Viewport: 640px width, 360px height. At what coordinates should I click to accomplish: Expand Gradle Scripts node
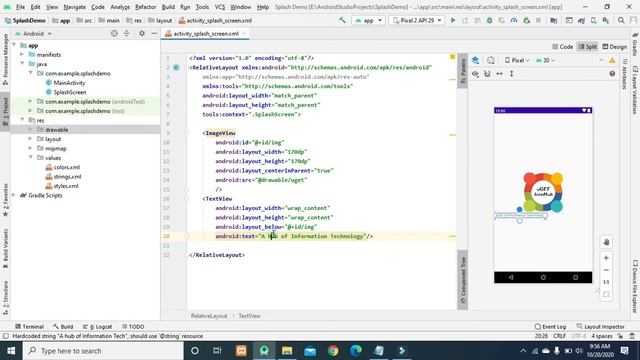[x=14, y=196]
